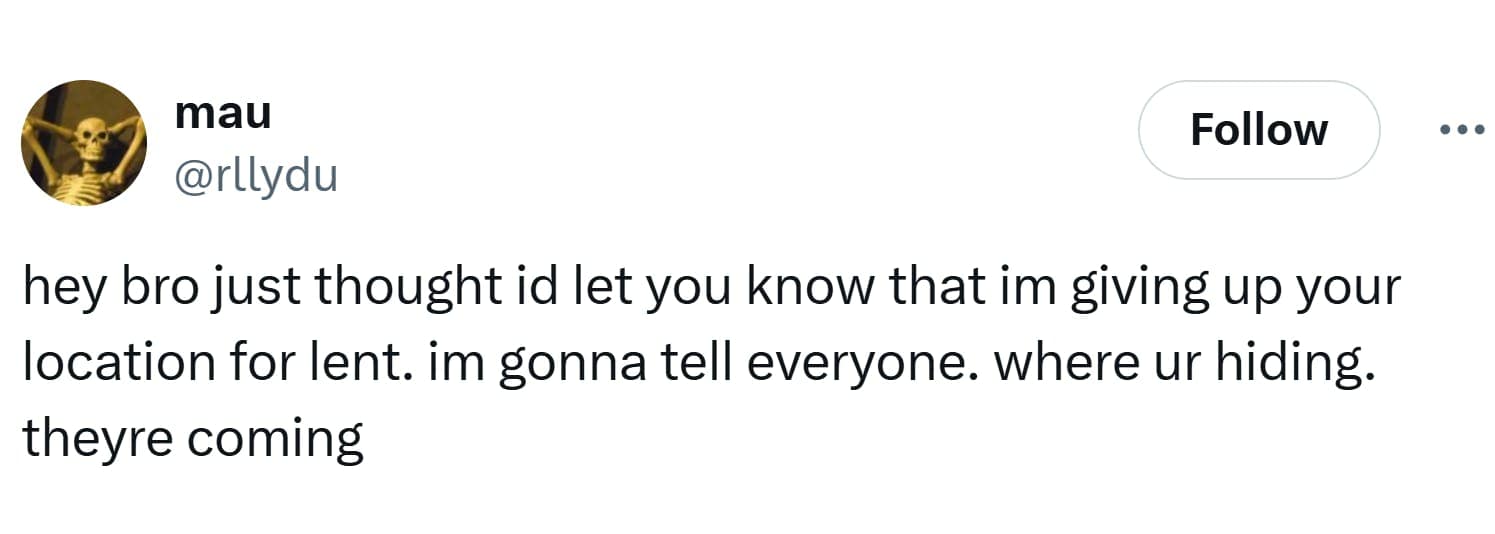The width and height of the screenshot is (1495, 534).
Task: Click the word "location" in the tweet
Action: (x=118, y=363)
